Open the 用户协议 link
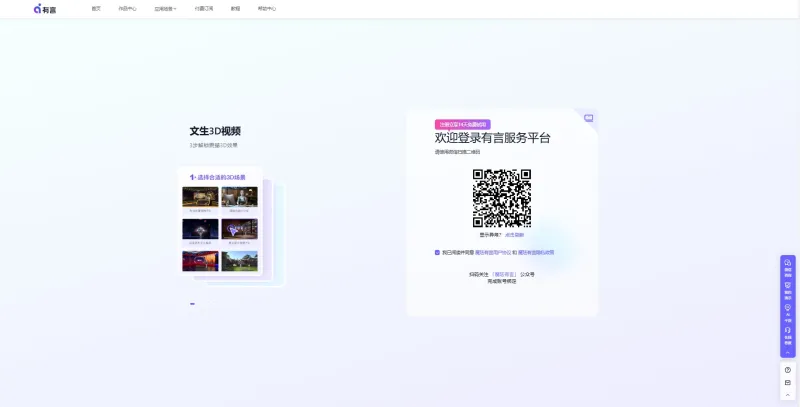The width and height of the screenshot is (800, 407). [x=493, y=252]
